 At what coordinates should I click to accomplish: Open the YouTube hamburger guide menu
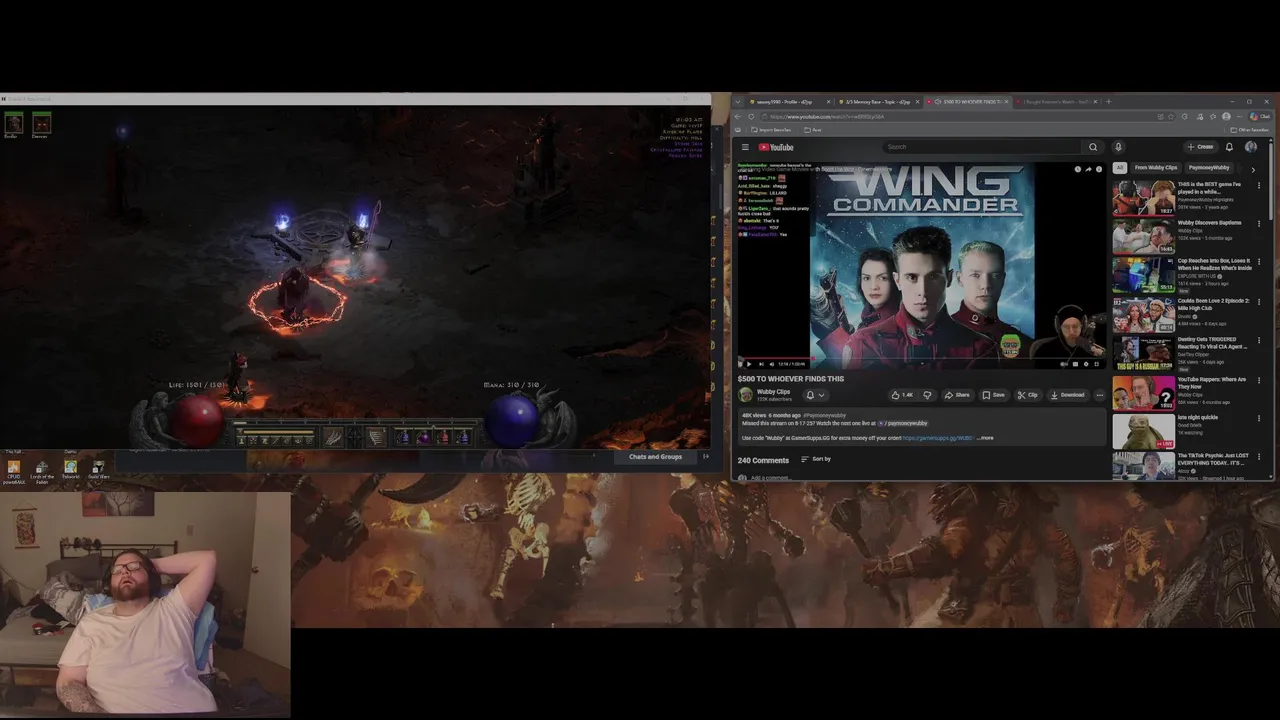(745, 147)
